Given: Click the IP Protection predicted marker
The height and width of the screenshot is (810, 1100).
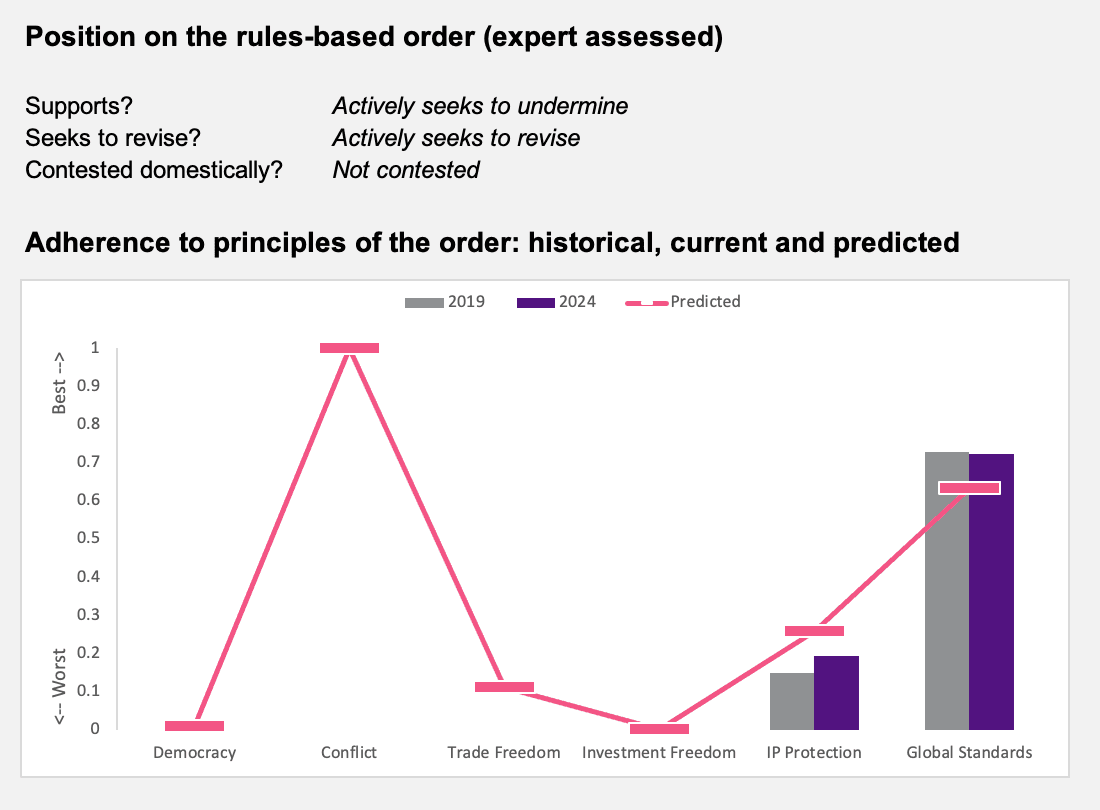Looking at the screenshot, I should [814, 631].
